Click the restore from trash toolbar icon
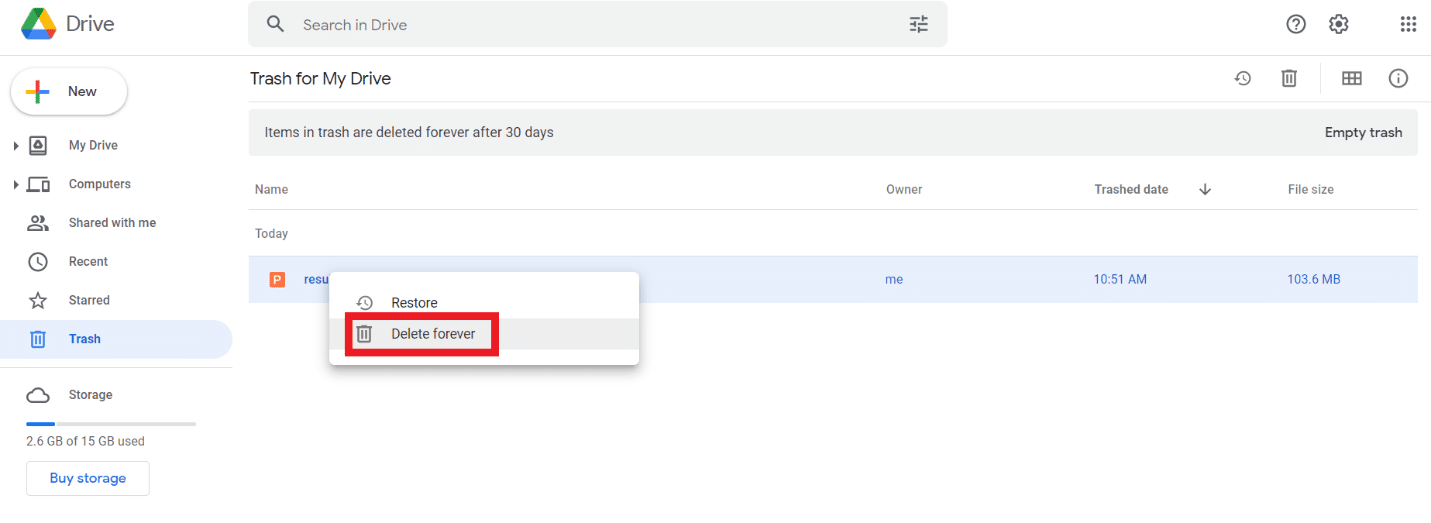 pyautogui.click(x=1243, y=78)
